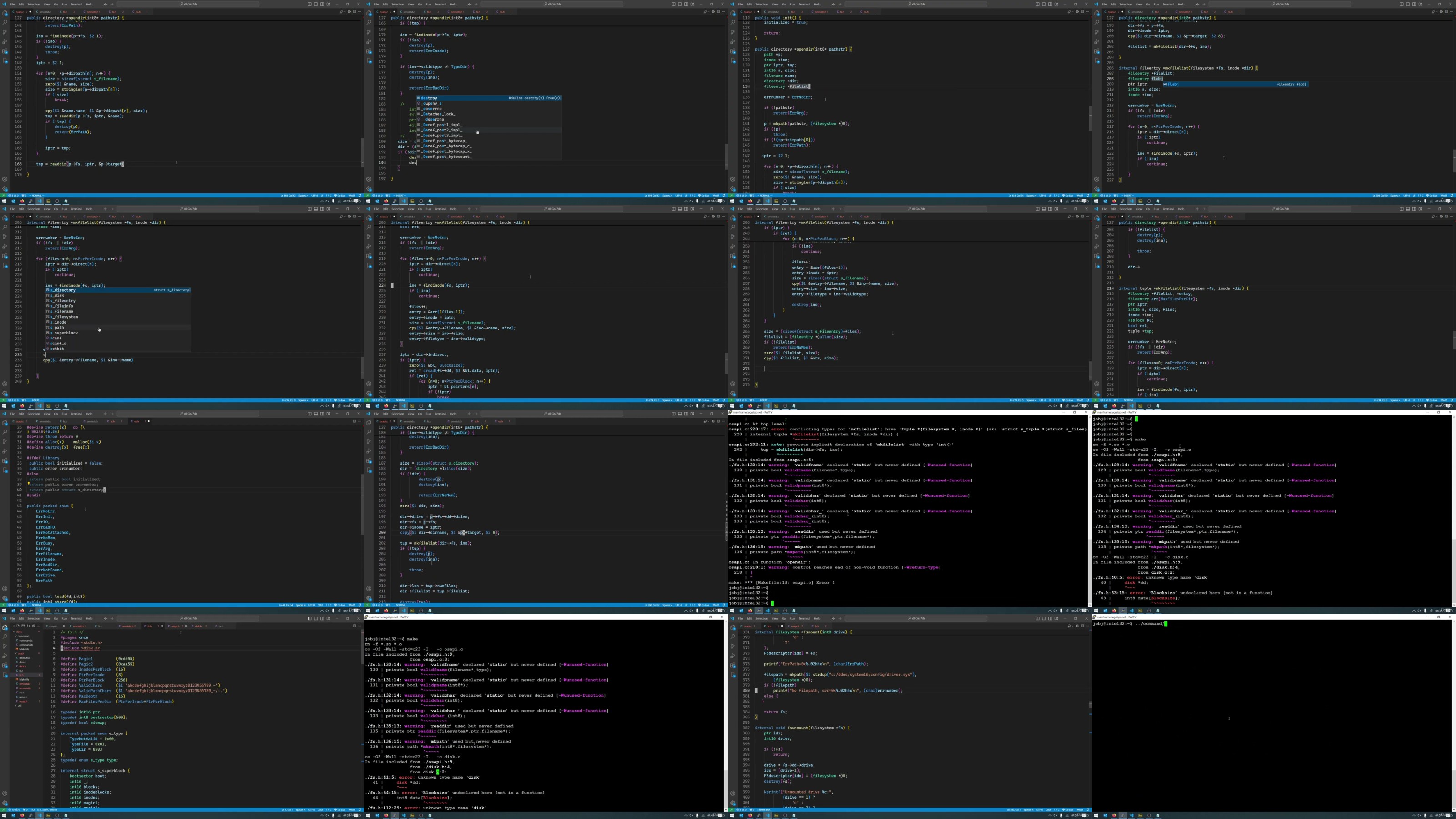Close the fs.h tab in file-tree window

[162, 626]
